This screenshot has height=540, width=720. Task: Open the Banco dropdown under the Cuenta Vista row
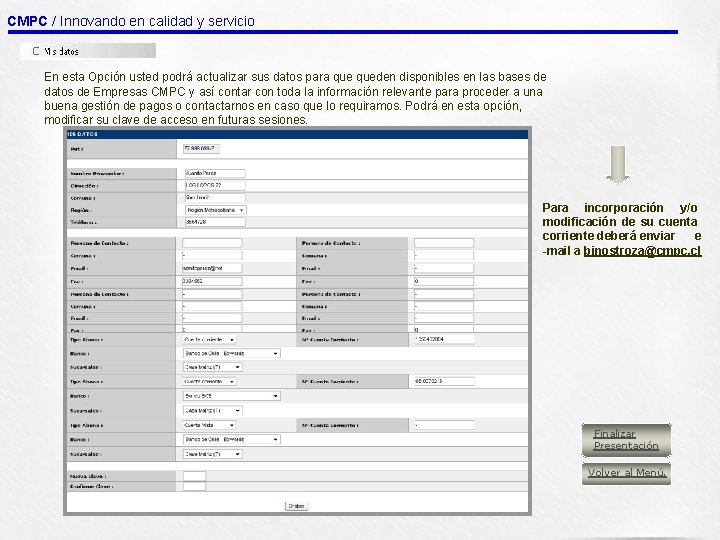tap(231, 439)
